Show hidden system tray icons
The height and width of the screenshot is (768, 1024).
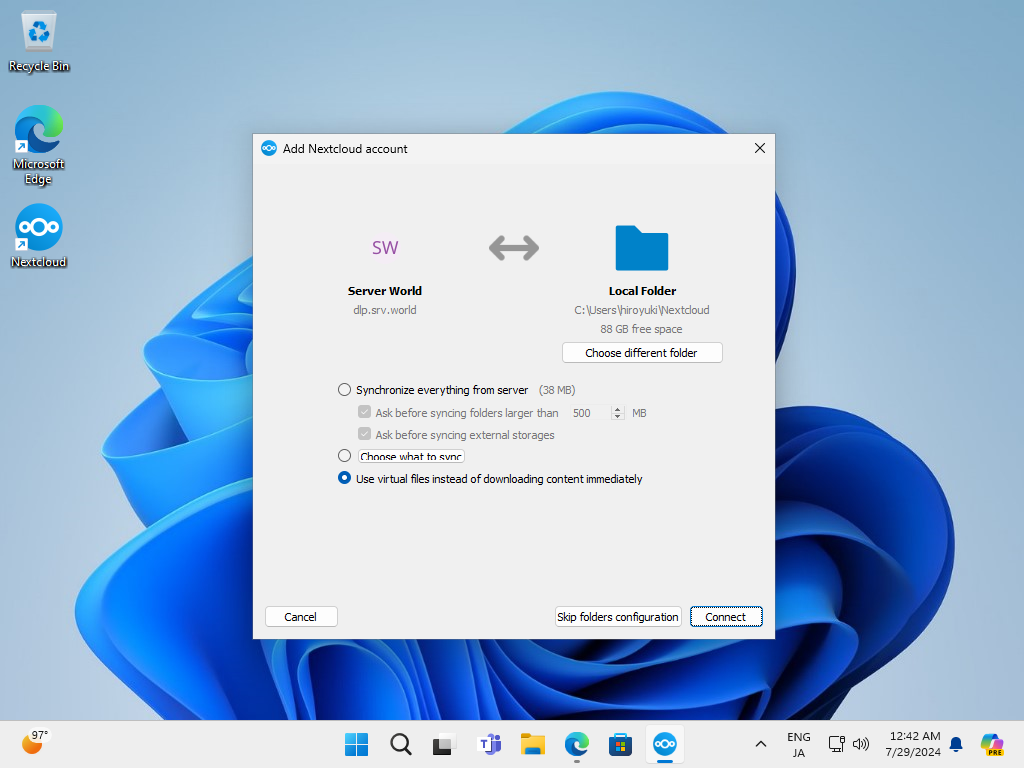[761, 744]
